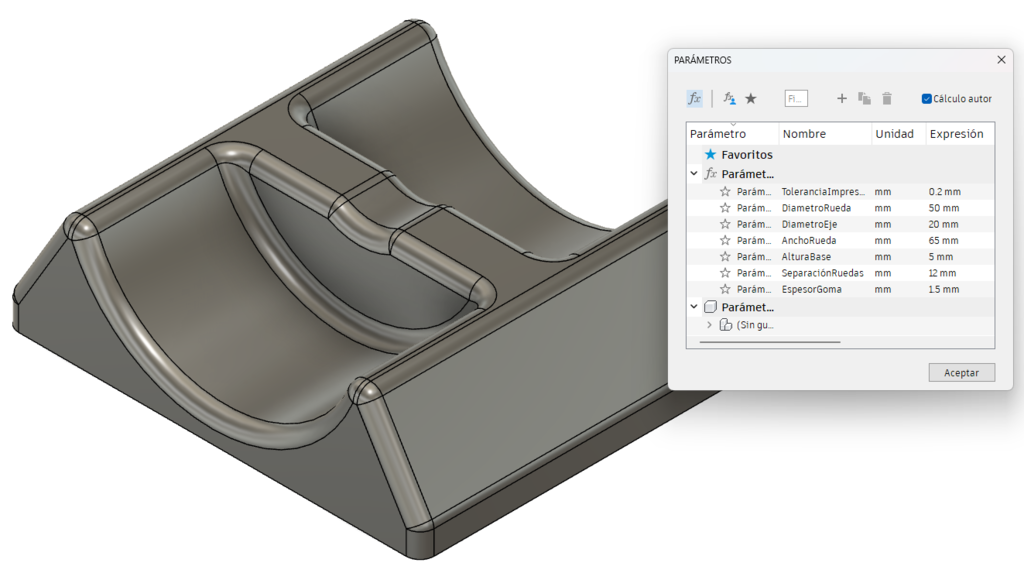Add a new parameter with plus icon
The image size is (1024, 566).
[842, 99]
